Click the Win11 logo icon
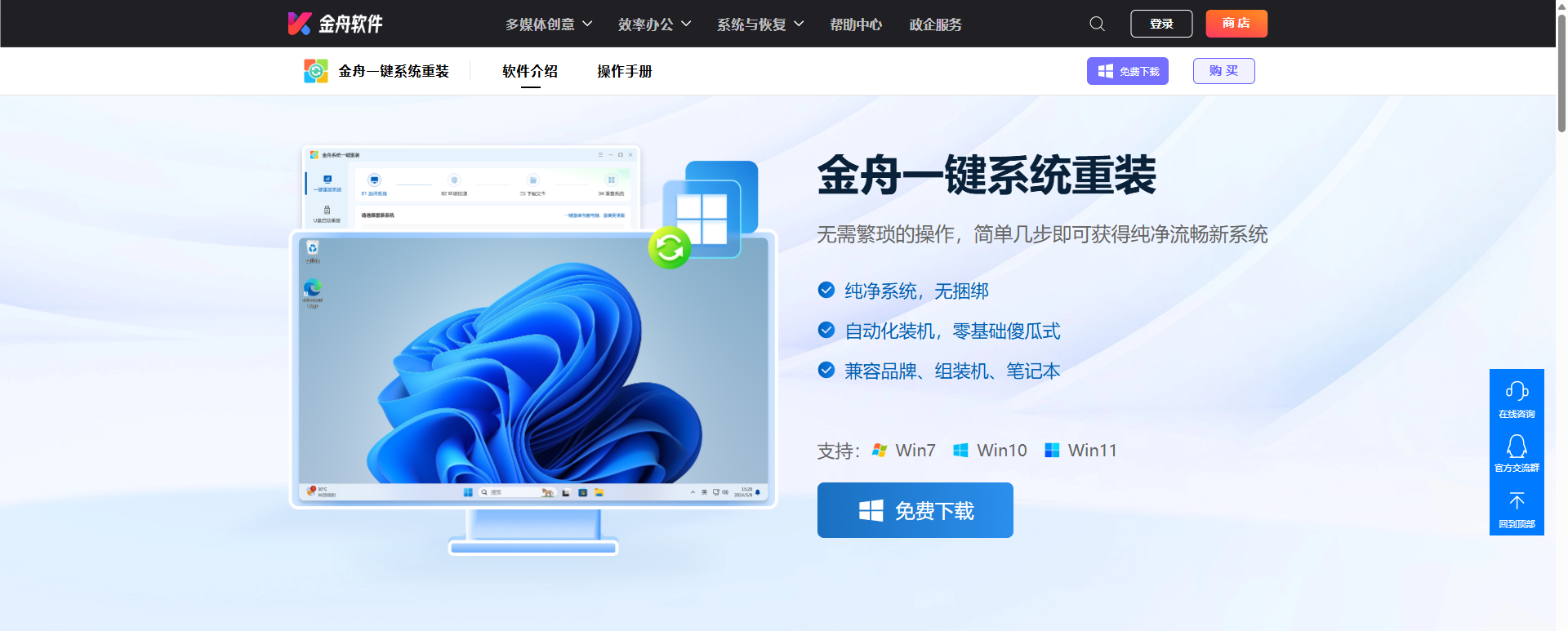Viewport: 1568px width, 631px height. pos(1052,451)
